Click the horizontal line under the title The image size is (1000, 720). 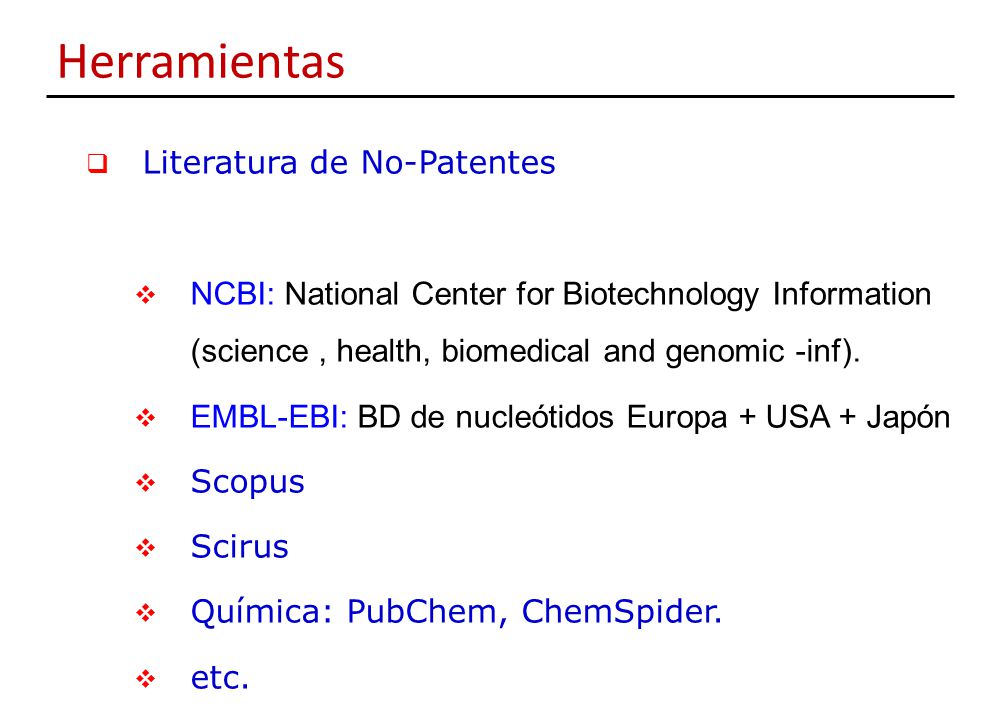click(500, 97)
